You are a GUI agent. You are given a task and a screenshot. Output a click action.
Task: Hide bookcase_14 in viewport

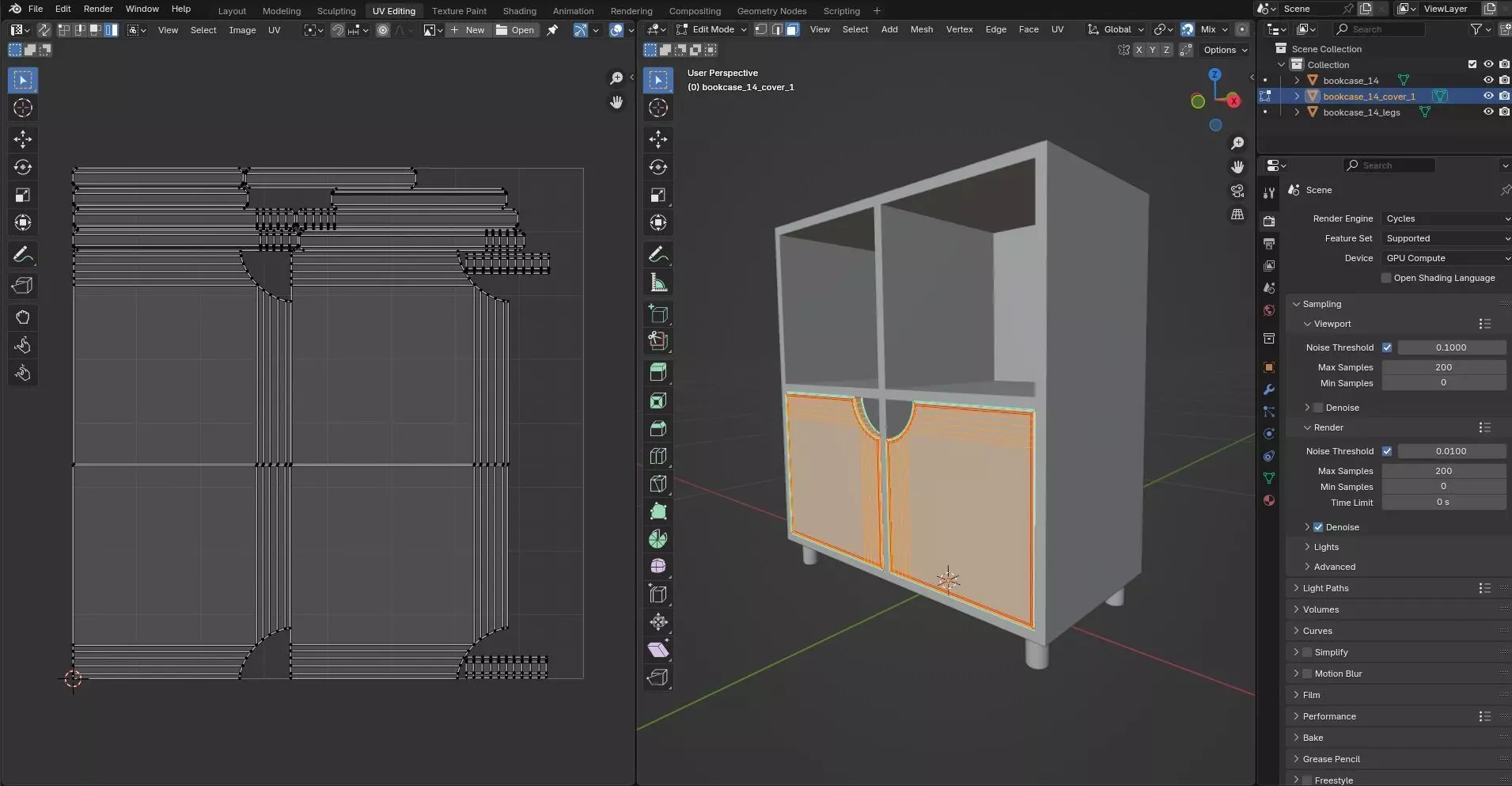1488,80
